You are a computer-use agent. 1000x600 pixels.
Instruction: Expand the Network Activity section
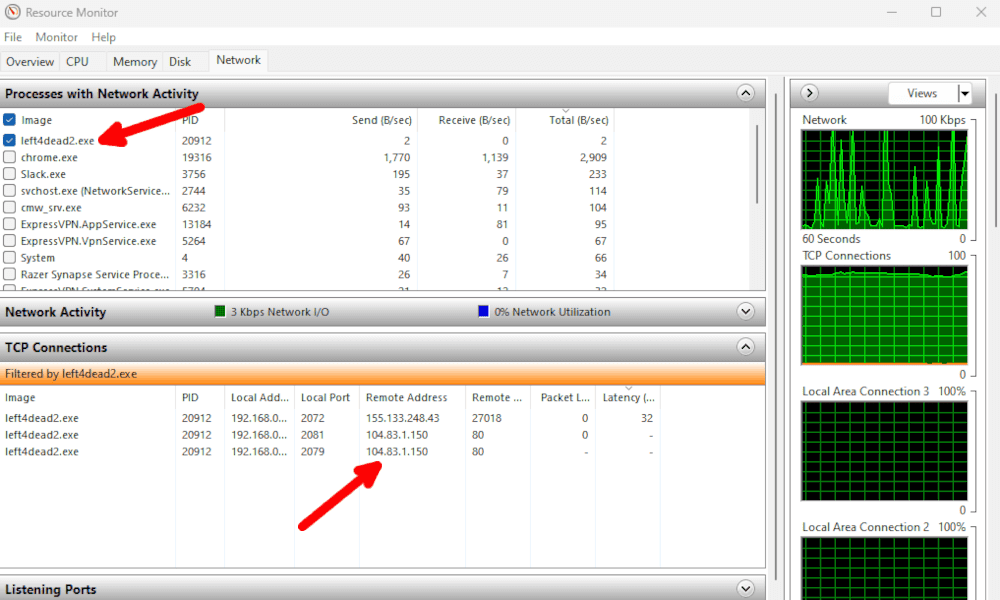click(x=746, y=311)
